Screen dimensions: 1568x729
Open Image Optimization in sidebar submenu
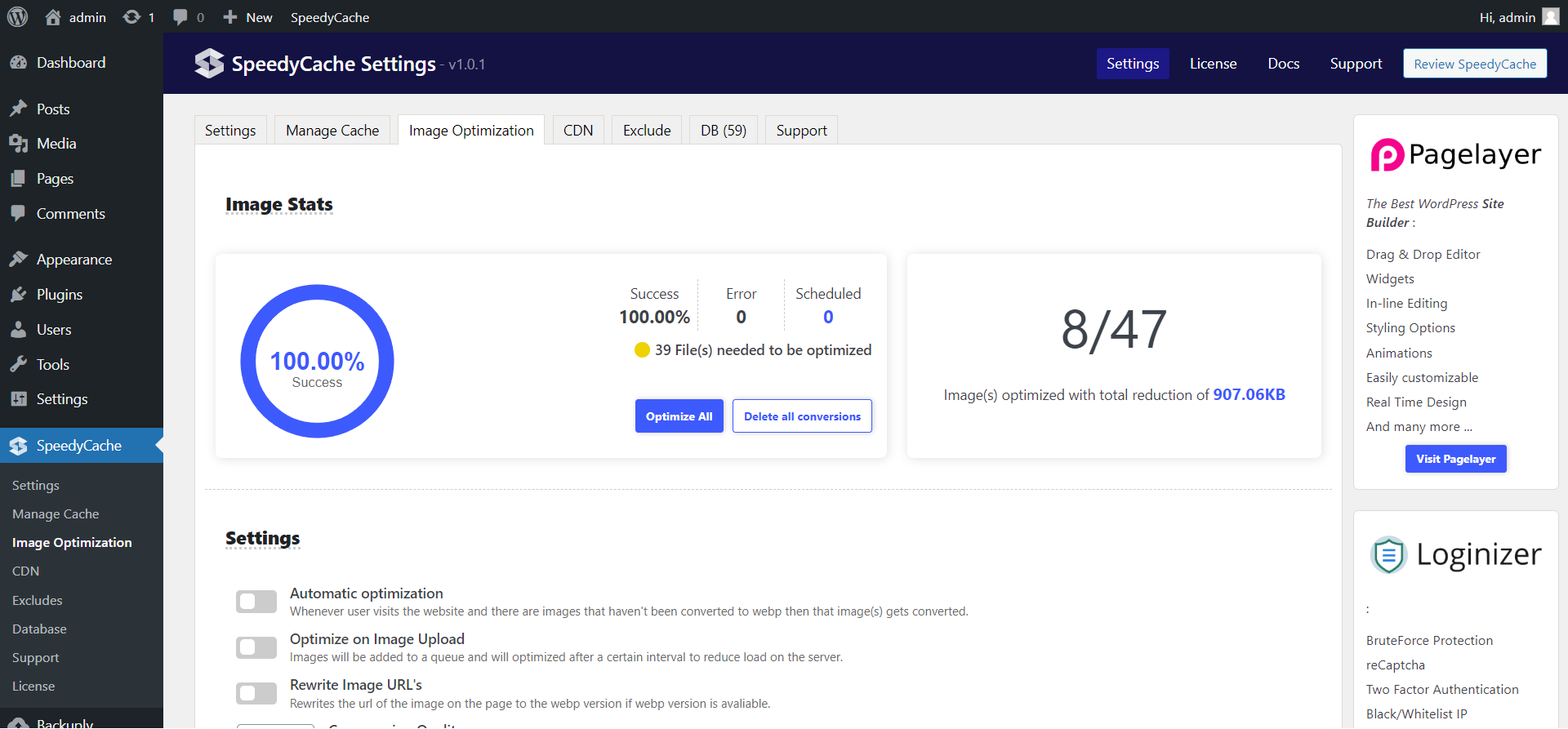tap(72, 543)
